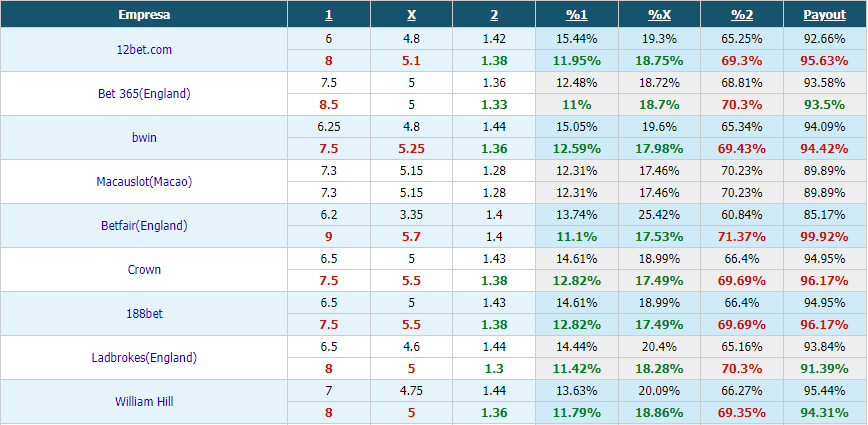
Task: Sort by the Payout column header
Action: 825,15
